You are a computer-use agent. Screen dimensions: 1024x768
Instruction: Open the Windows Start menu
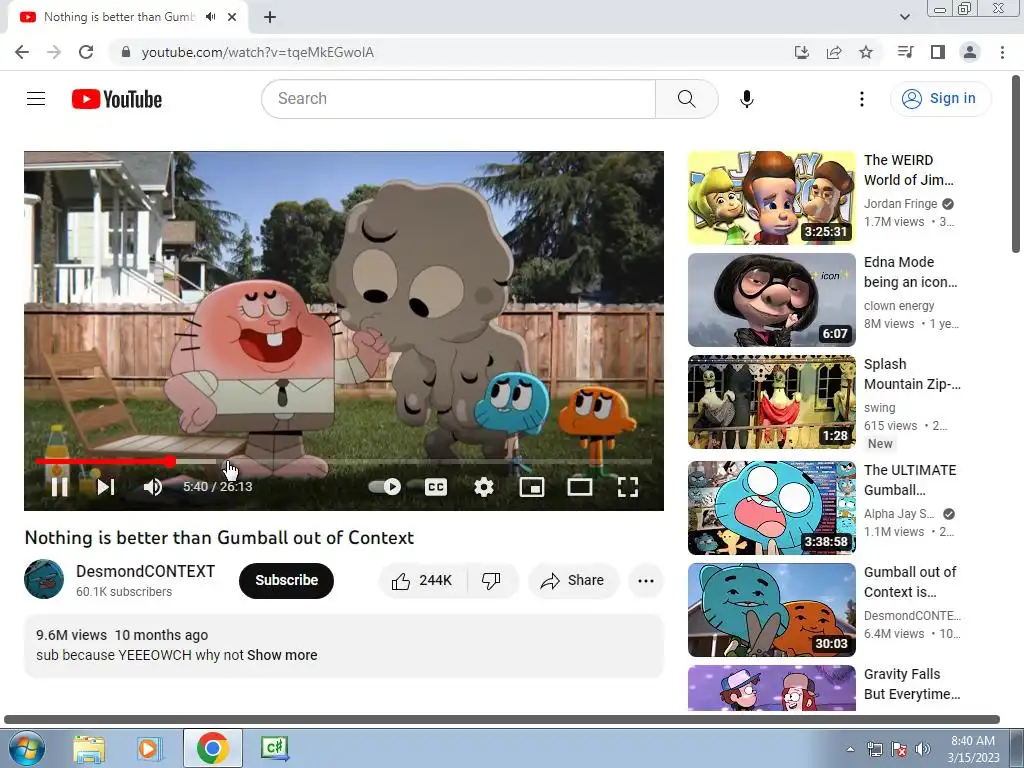(27, 748)
